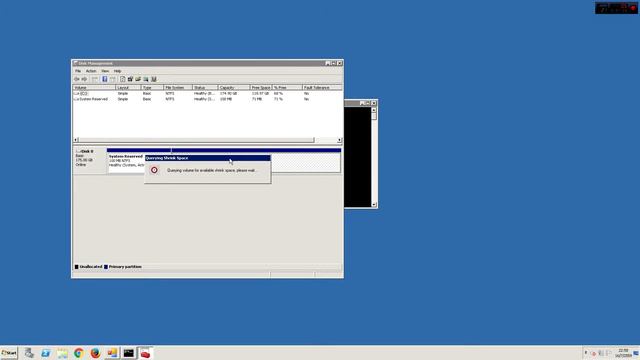Click the Properties toolbar icon

pyautogui.click(x=130, y=79)
